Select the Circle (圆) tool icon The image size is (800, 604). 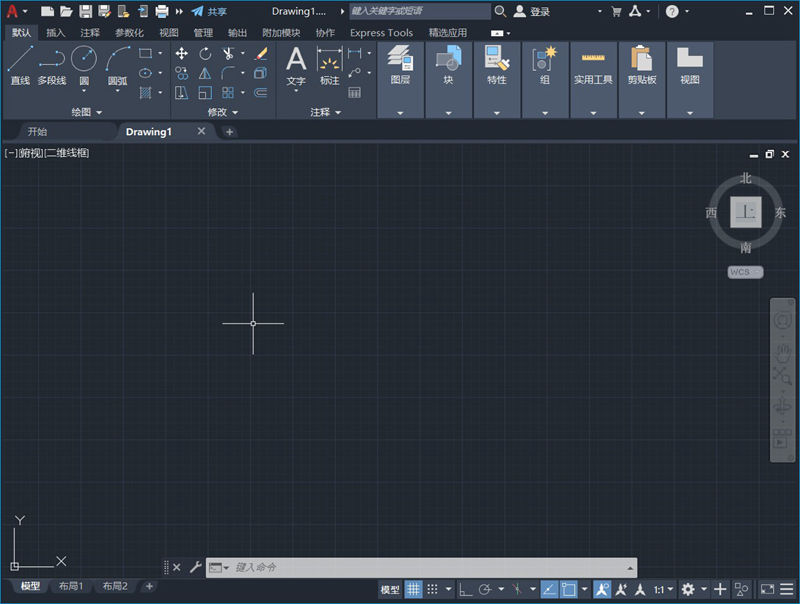[84, 58]
